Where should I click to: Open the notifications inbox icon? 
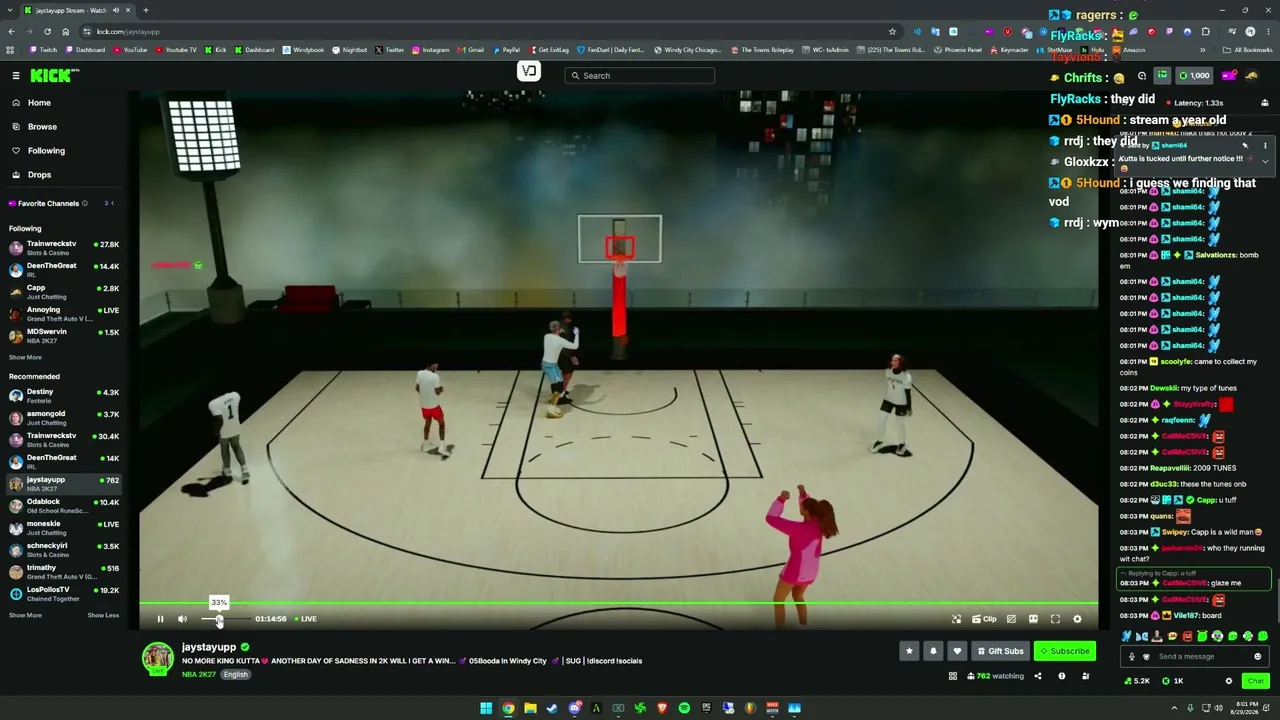pyautogui.click(x=1229, y=76)
